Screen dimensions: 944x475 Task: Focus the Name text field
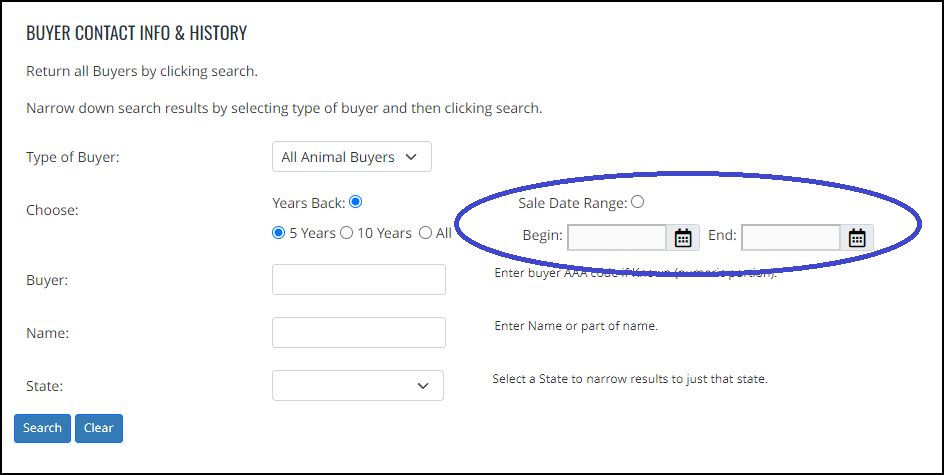tap(359, 332)
